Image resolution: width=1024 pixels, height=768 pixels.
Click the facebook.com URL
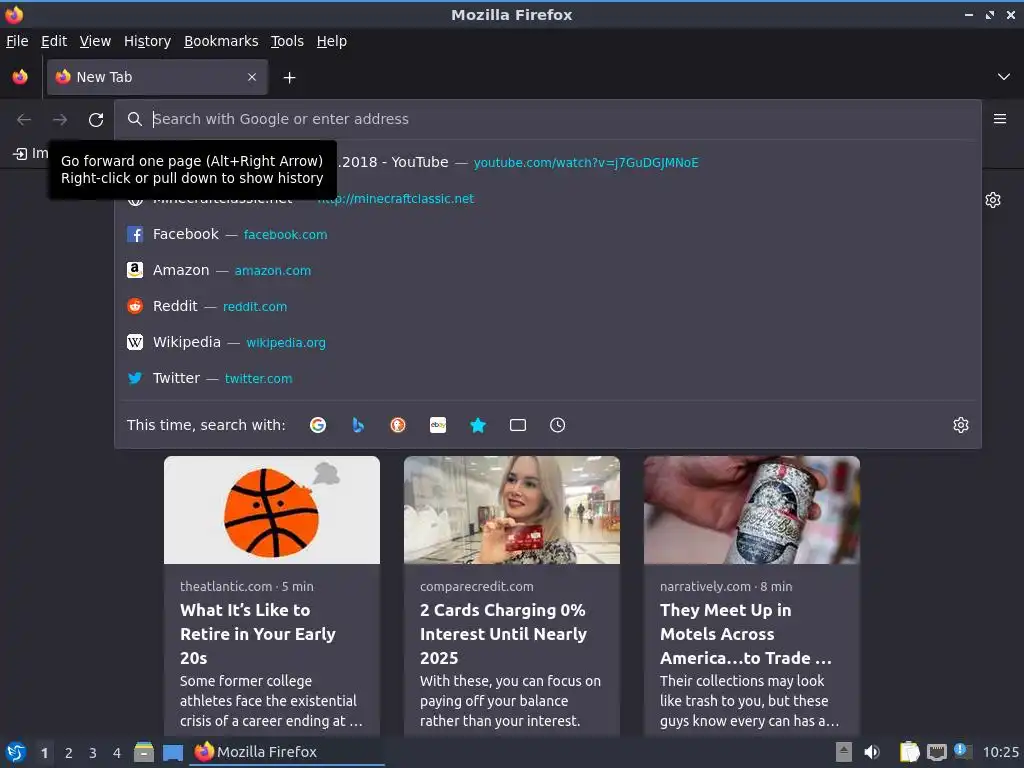click(x=285, y=234)
